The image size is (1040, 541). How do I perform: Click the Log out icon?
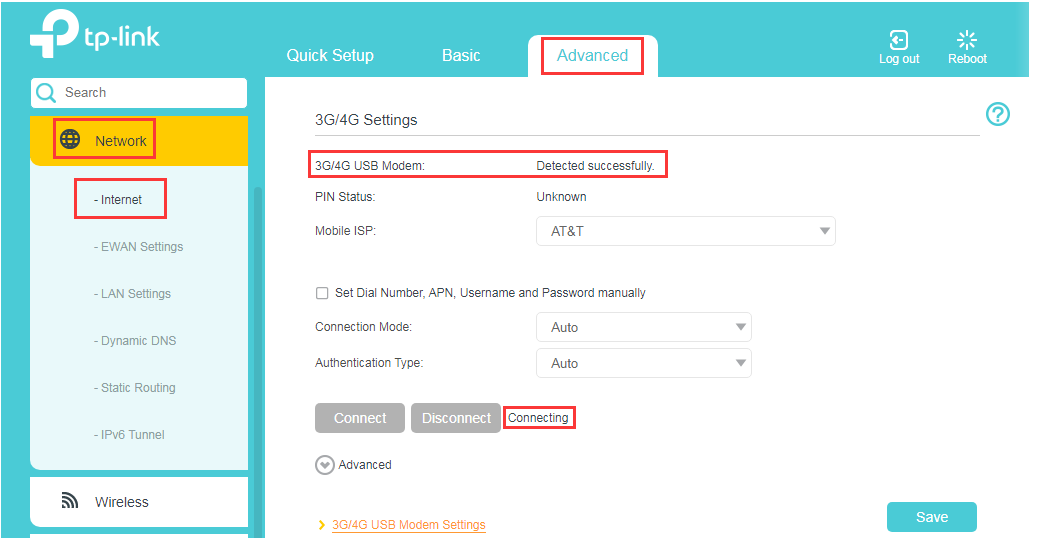coord(898,40)
